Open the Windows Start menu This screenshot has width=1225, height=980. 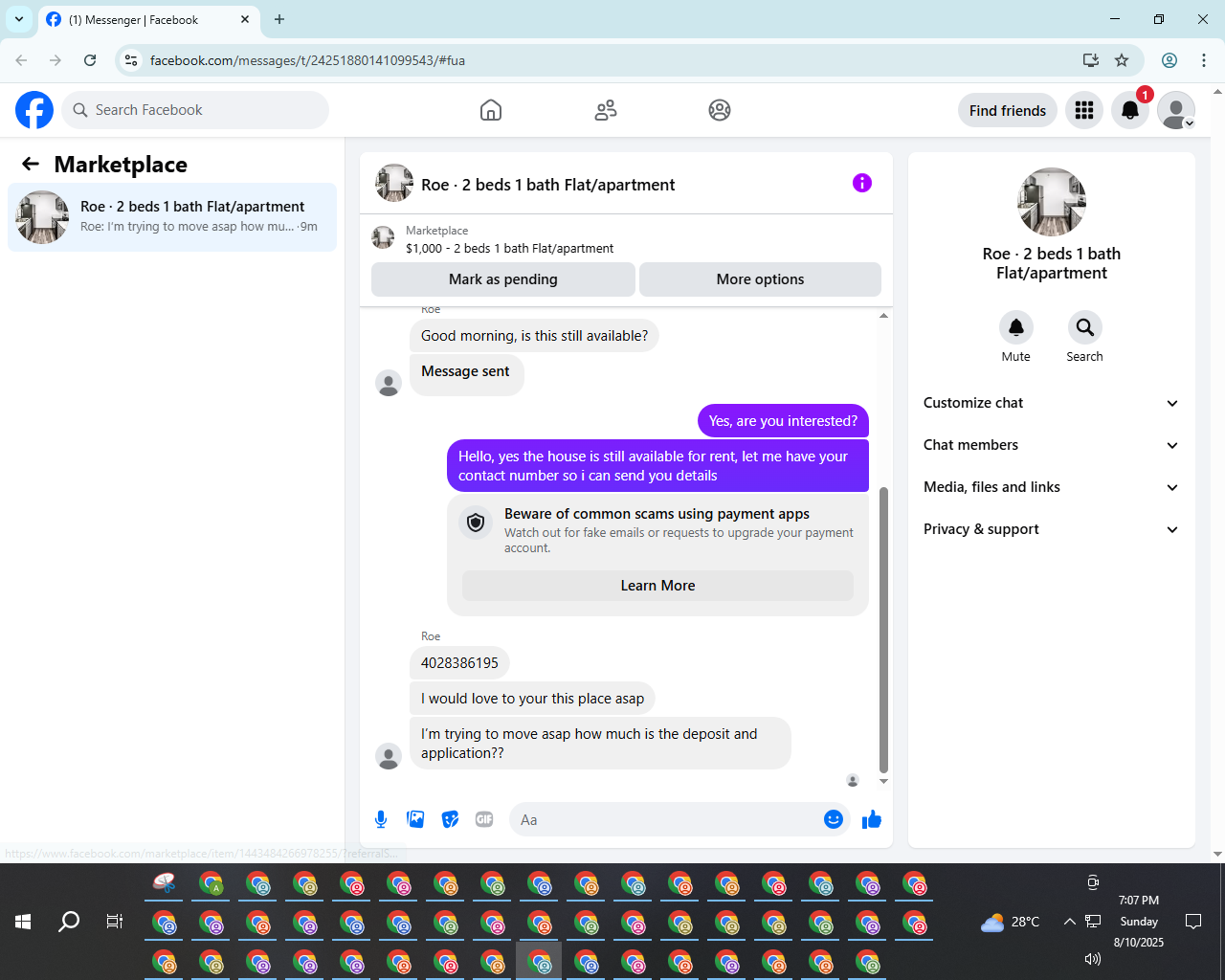23,922
